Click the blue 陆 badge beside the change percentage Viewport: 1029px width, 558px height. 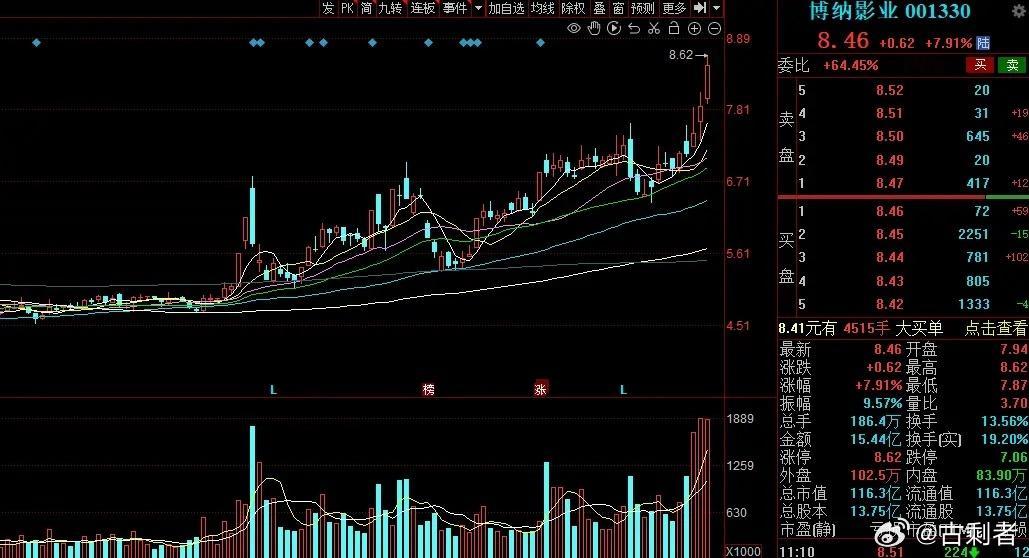click(983, 43)
